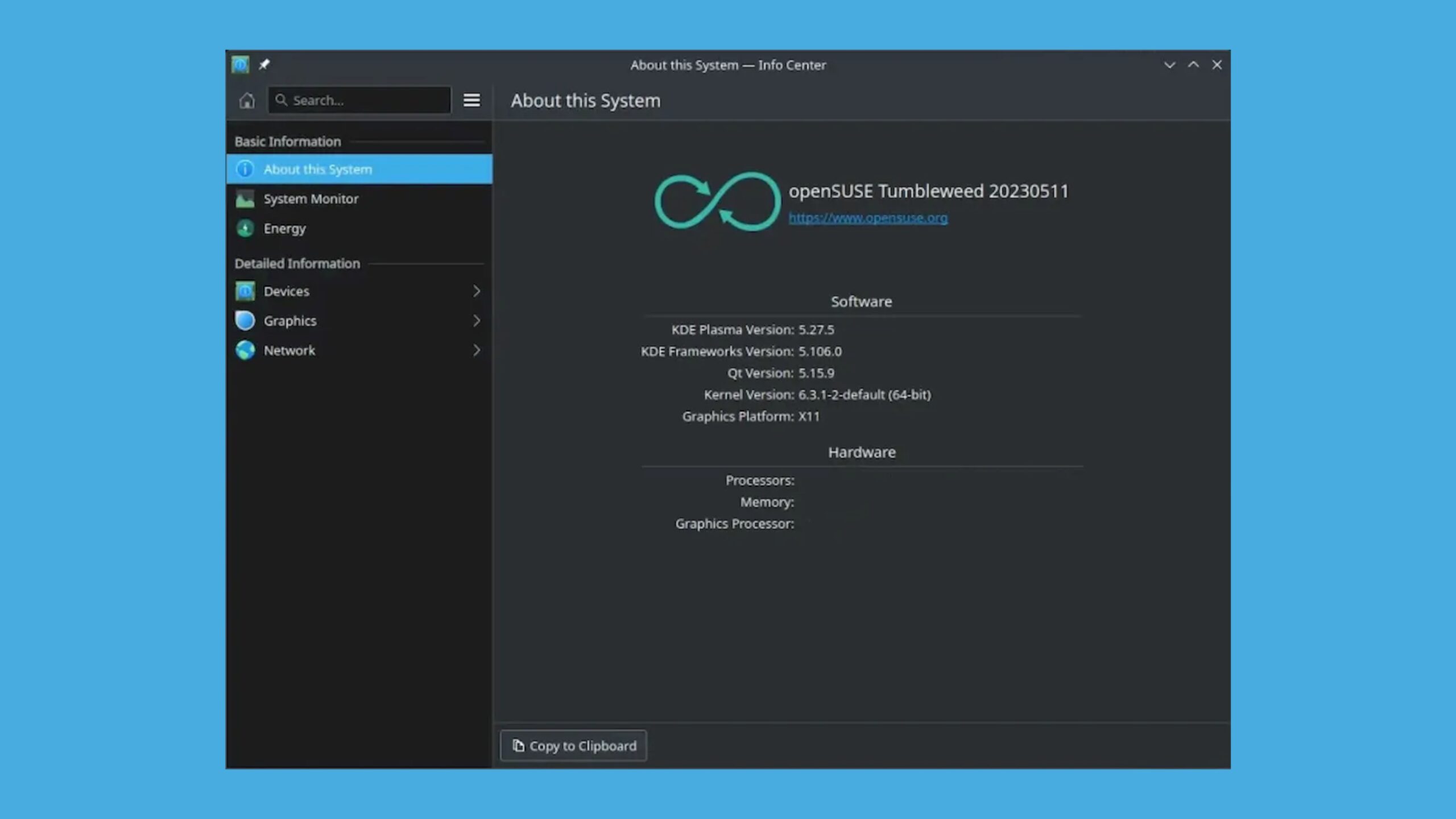Open the Network category

[x=359, y=350]
